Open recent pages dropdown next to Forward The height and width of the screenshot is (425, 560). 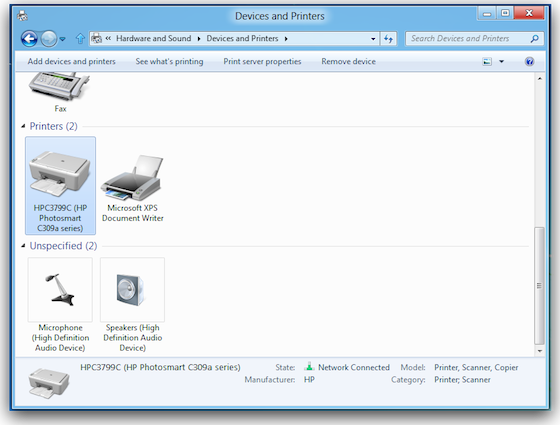tap(62, 39)
